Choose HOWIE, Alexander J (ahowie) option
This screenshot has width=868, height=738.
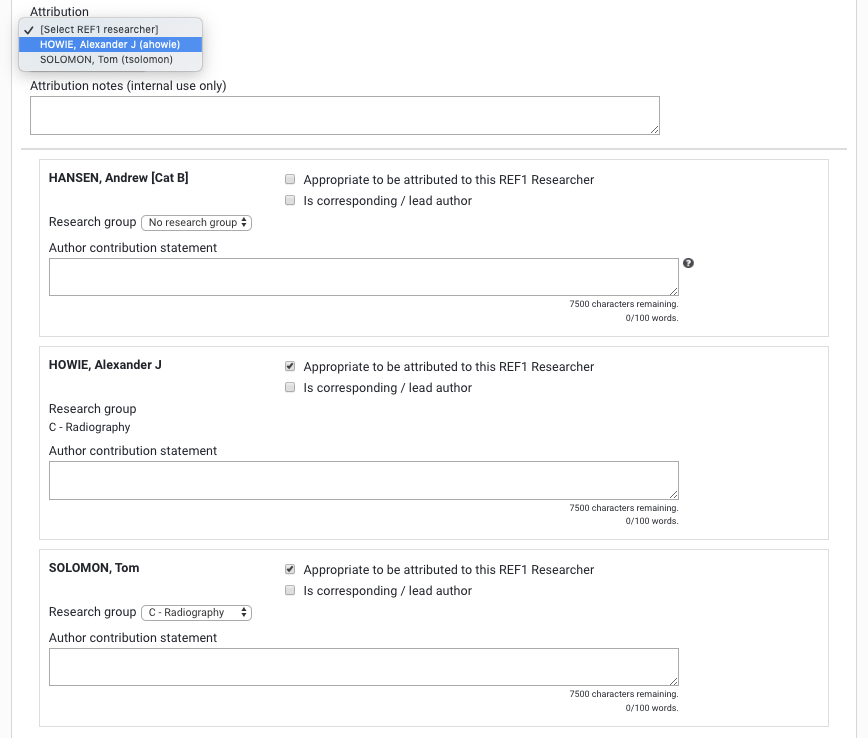110,44
